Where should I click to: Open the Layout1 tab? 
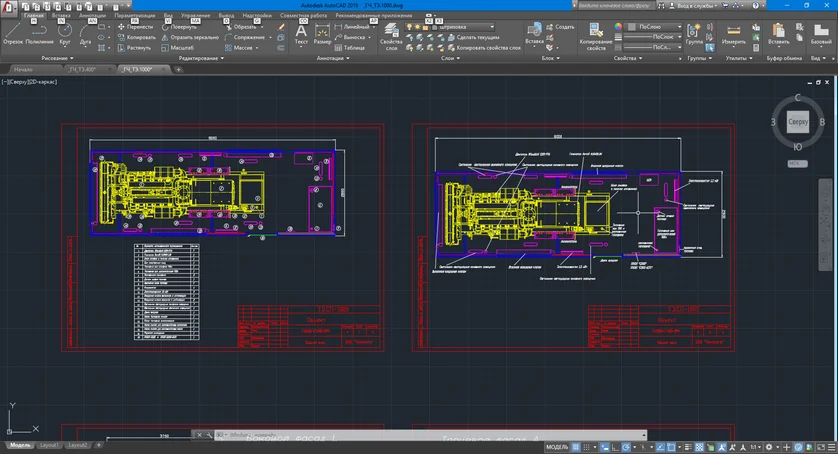point(49,445)
